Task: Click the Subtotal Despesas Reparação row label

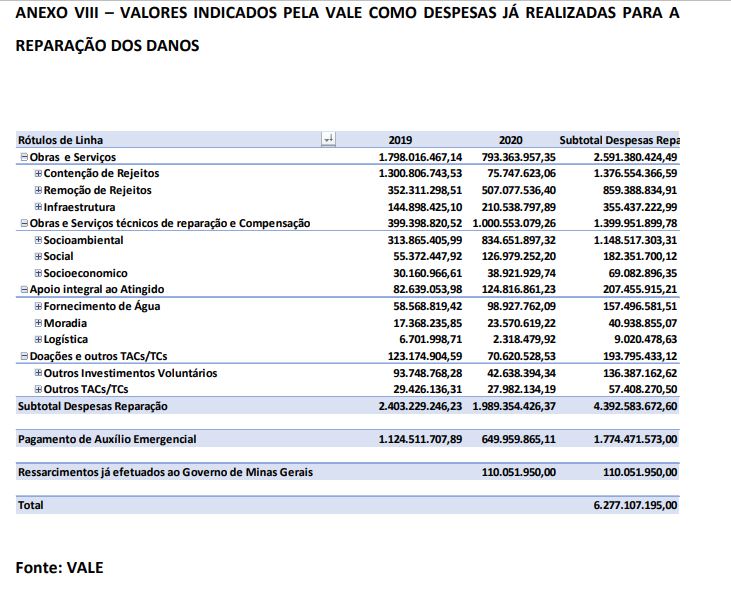Action: 92,406
